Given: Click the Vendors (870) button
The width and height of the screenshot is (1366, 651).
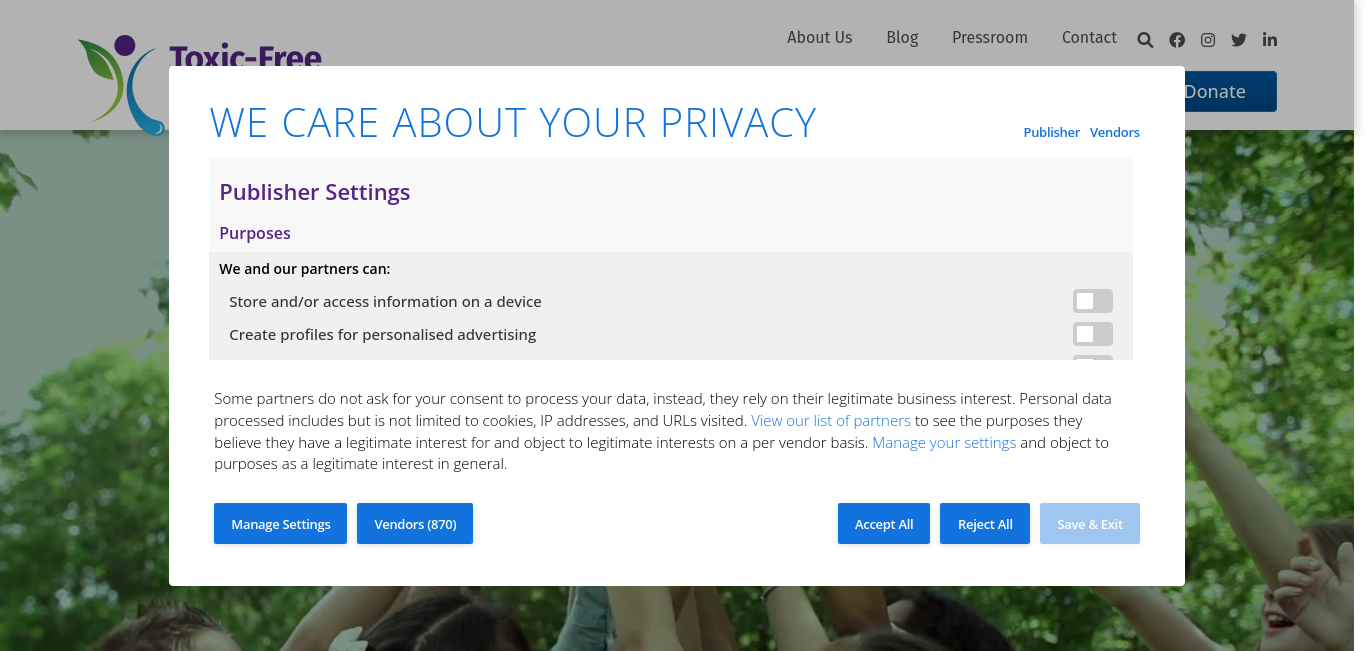Looking at the screenshot, I should tap(415, 524).
